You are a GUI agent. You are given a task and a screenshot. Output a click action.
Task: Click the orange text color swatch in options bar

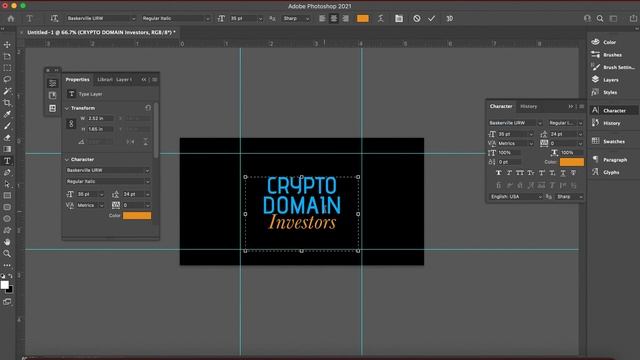tap(362, 18)
